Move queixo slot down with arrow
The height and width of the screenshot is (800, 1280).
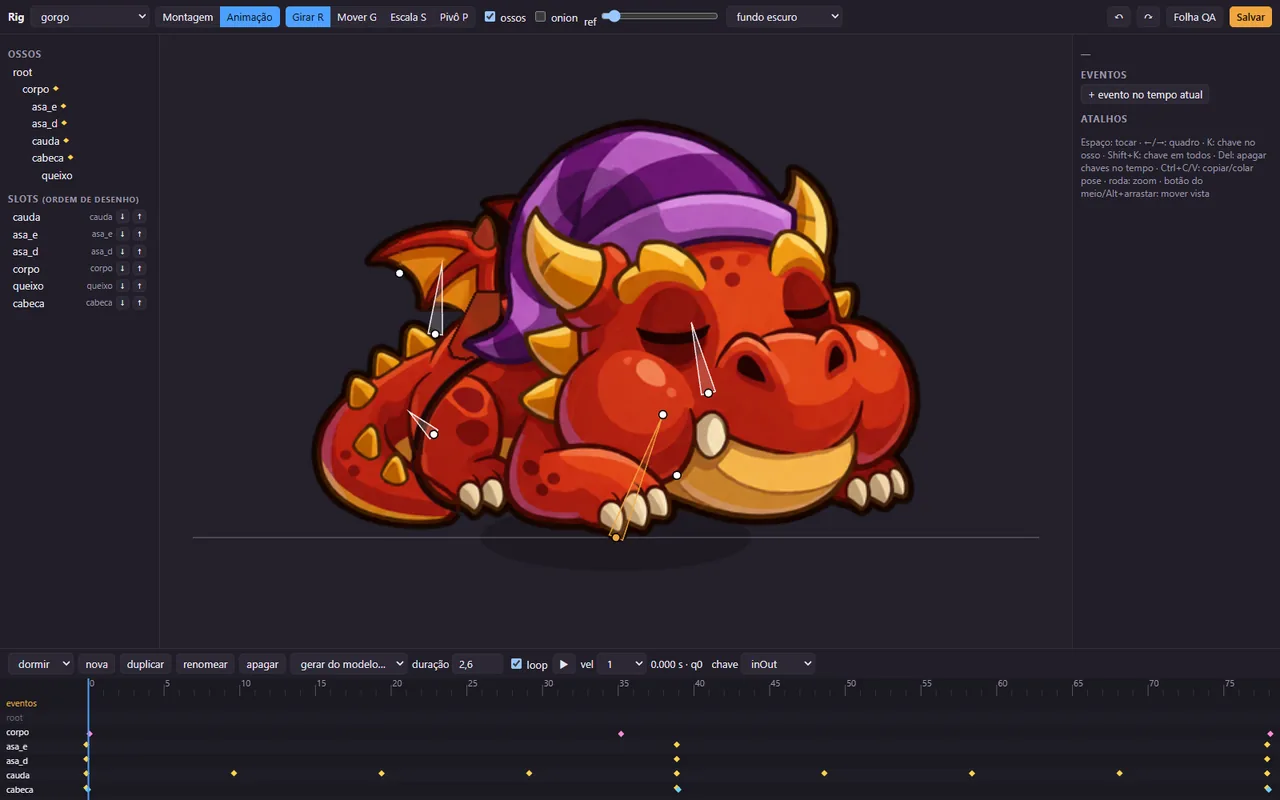[122, 286]
